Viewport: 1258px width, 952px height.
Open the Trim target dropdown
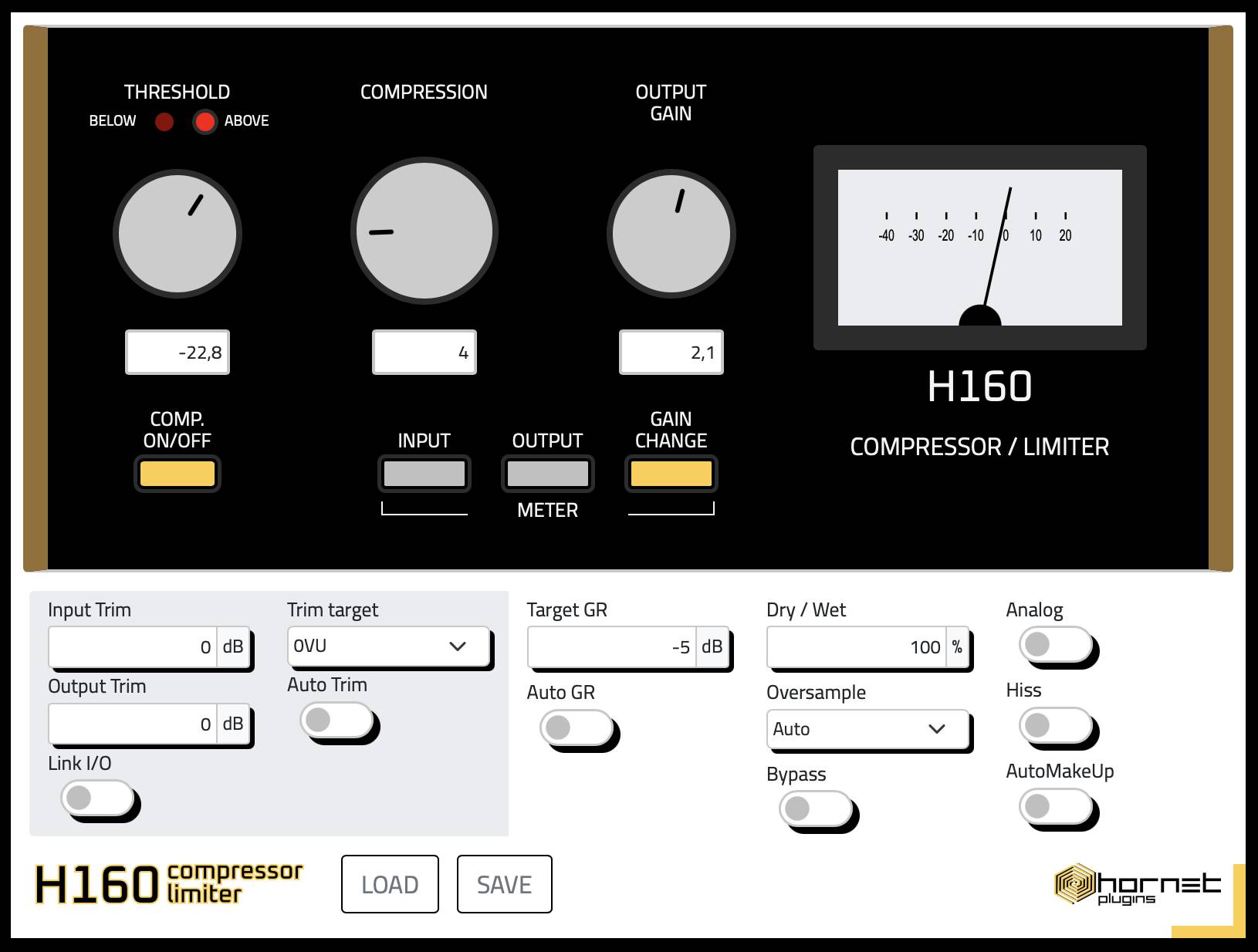coord(389,646)
